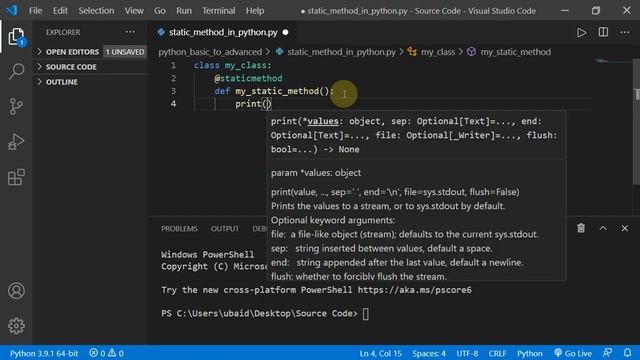This screenshot has height=360, width=640.
Task: Open the View menu
Action: pyautogui.click(x=134, y=11)
